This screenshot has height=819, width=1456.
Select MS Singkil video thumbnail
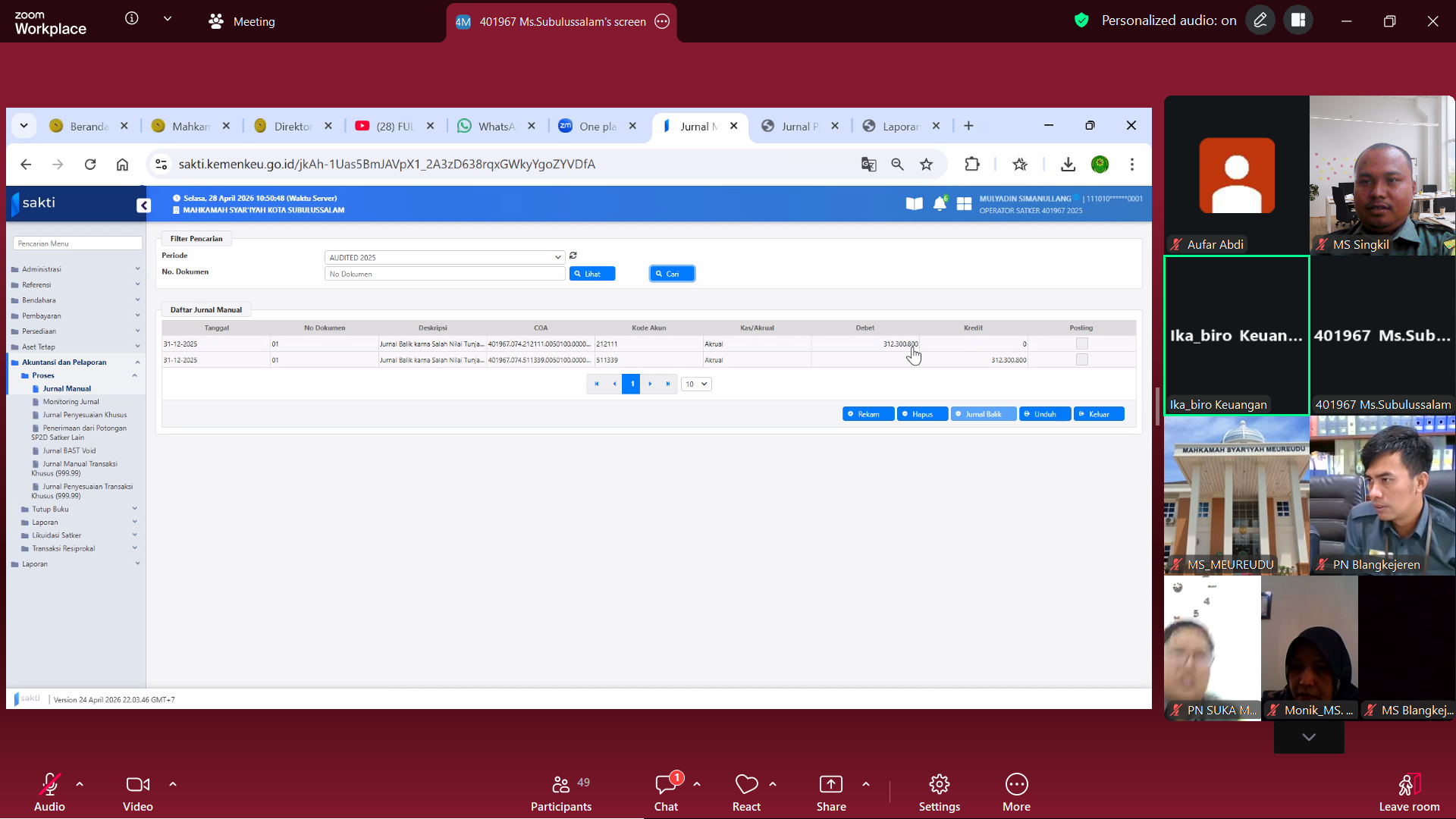coord(1382,175)
